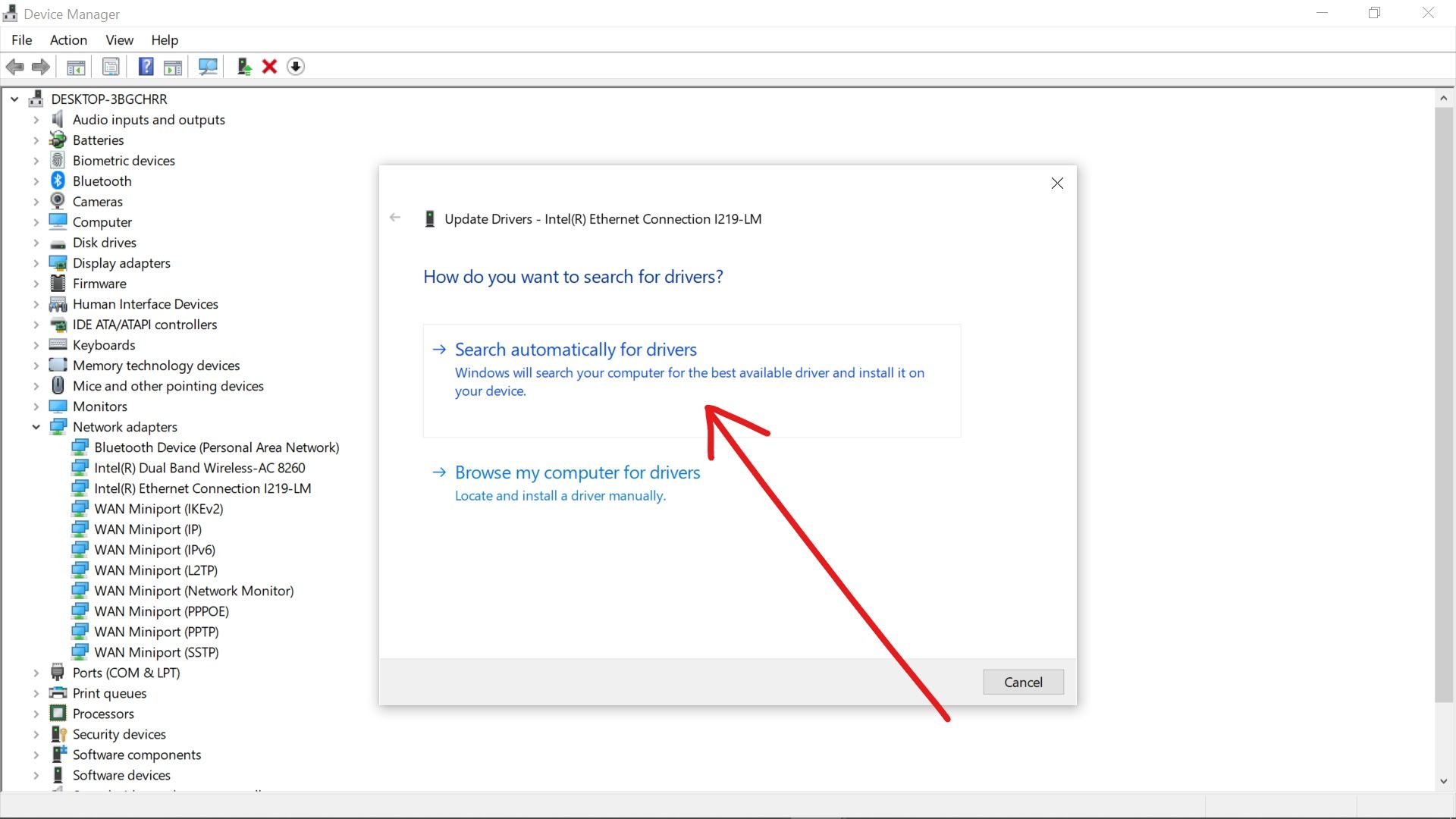
Task: Choose Browse my computer for drivers
Action: click(x=576, y=472)
